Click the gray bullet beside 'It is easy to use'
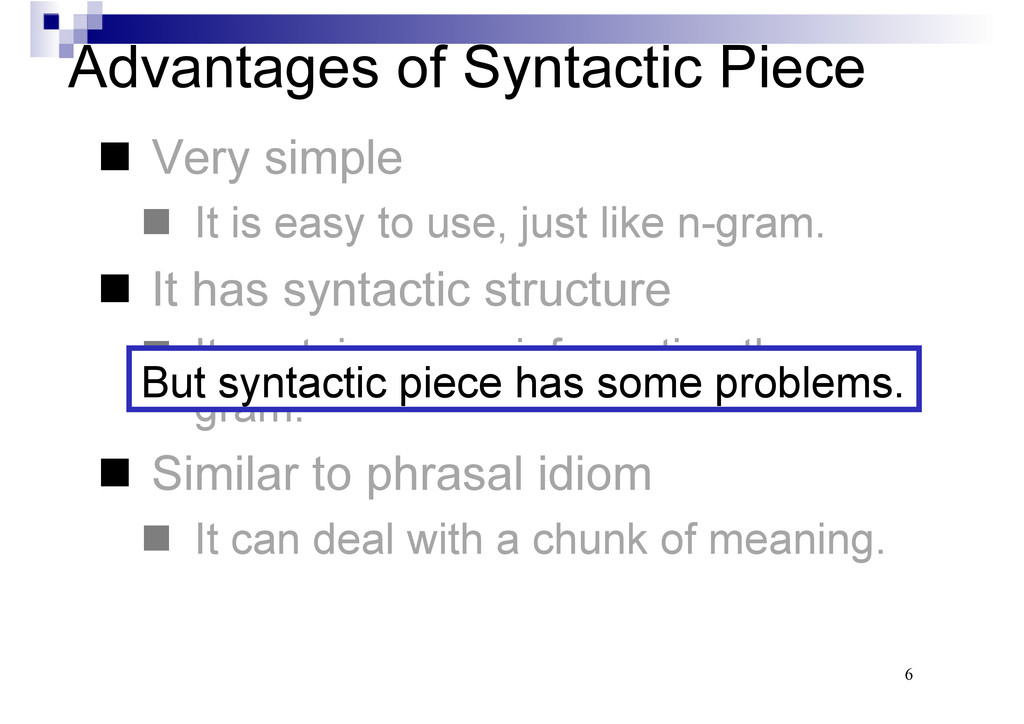Screen dimensions: 1024x724 tap(157, 222)
